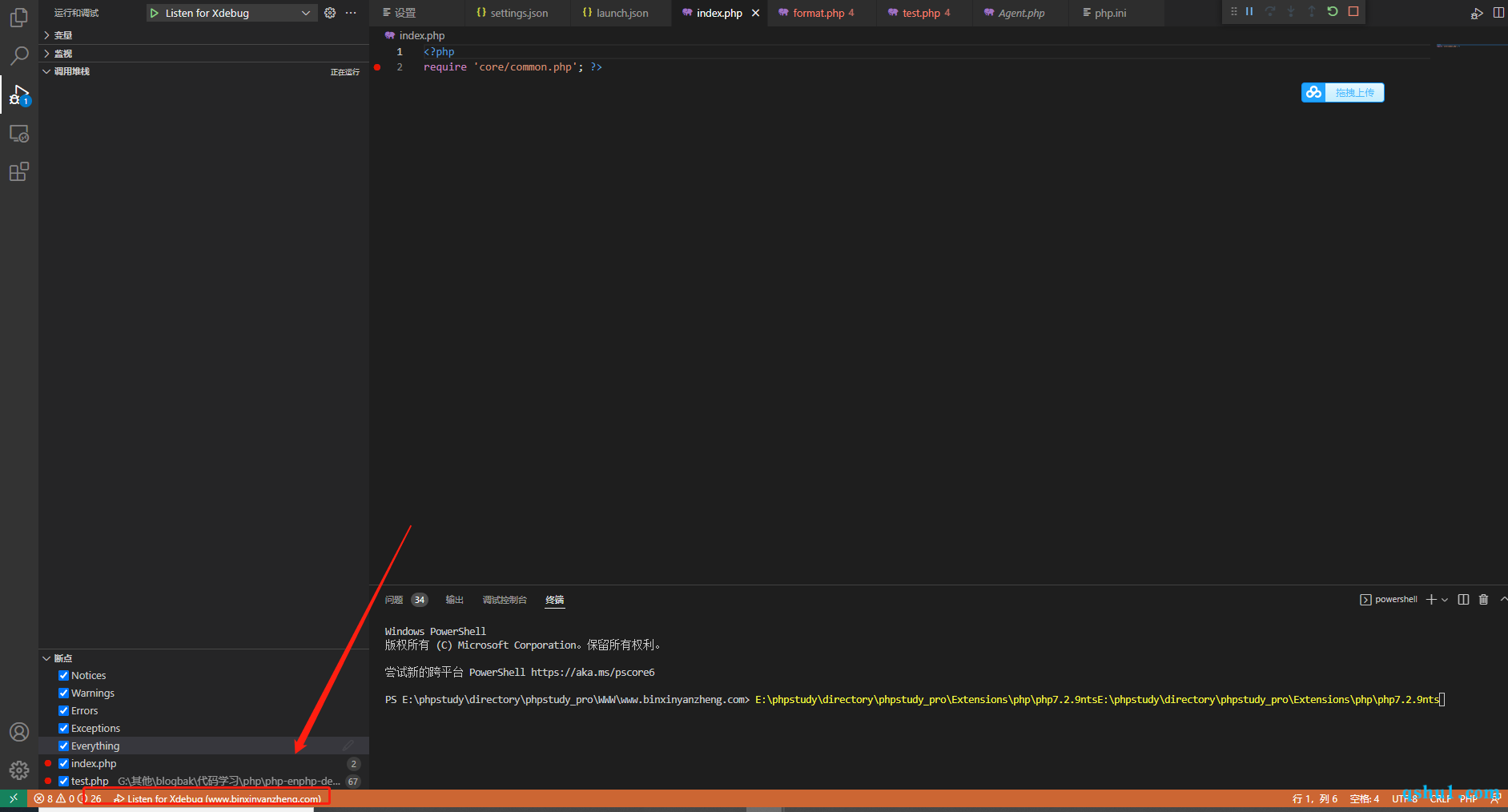Open the Search view in activity bar

point(19,55)
